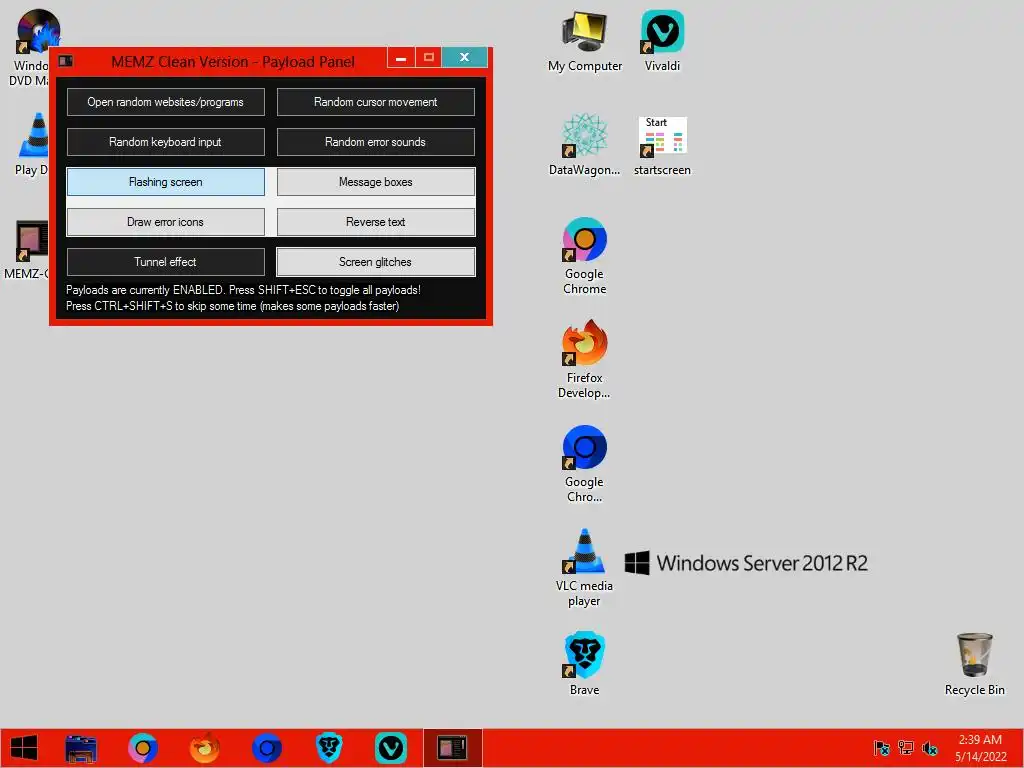Click the 'Press CTRL+SHIFT+S to skip' text
The width and height of the screenshot is (1024, 768).
(x=232, y=306)
